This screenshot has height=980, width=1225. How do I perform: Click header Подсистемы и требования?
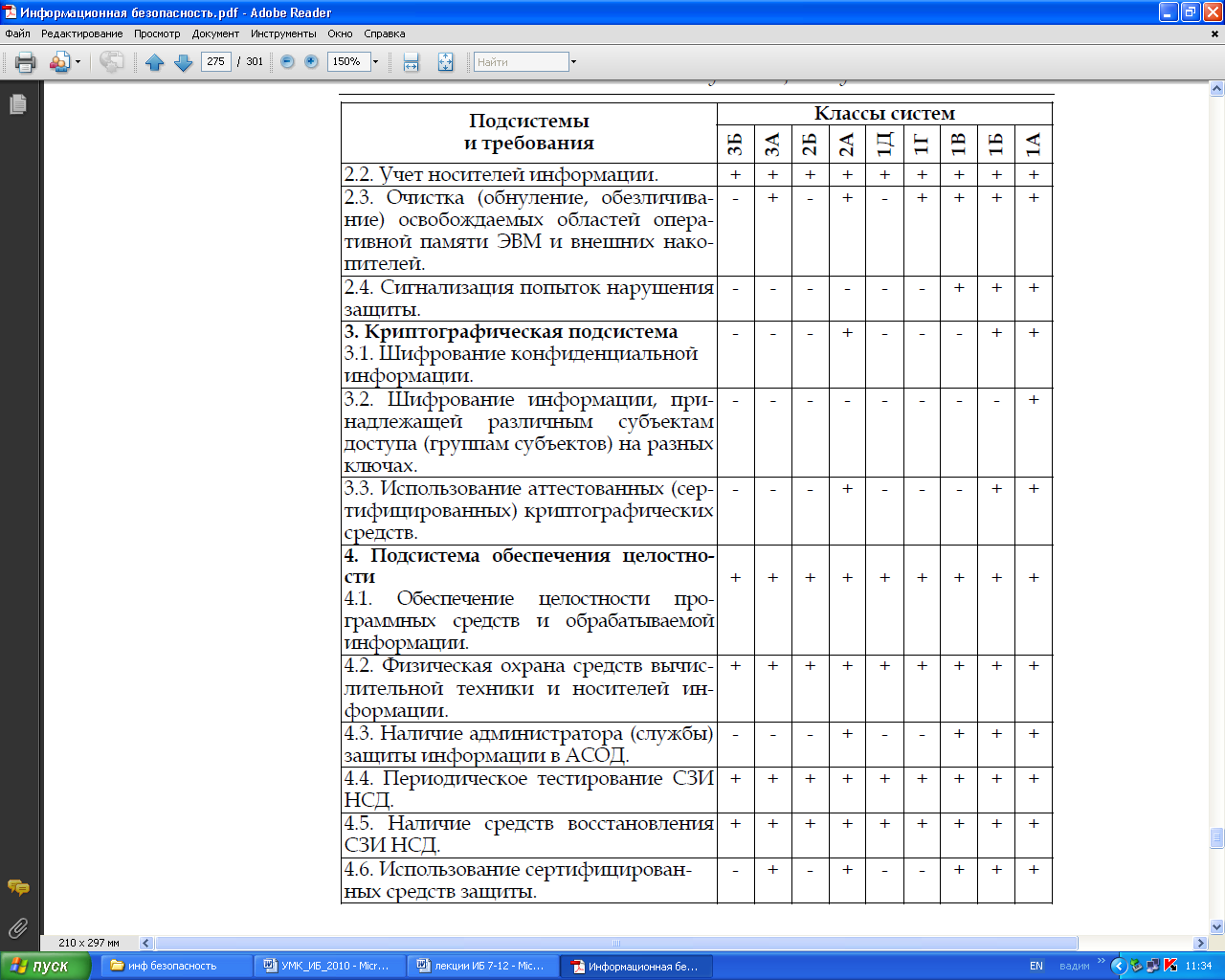(529, 132)
